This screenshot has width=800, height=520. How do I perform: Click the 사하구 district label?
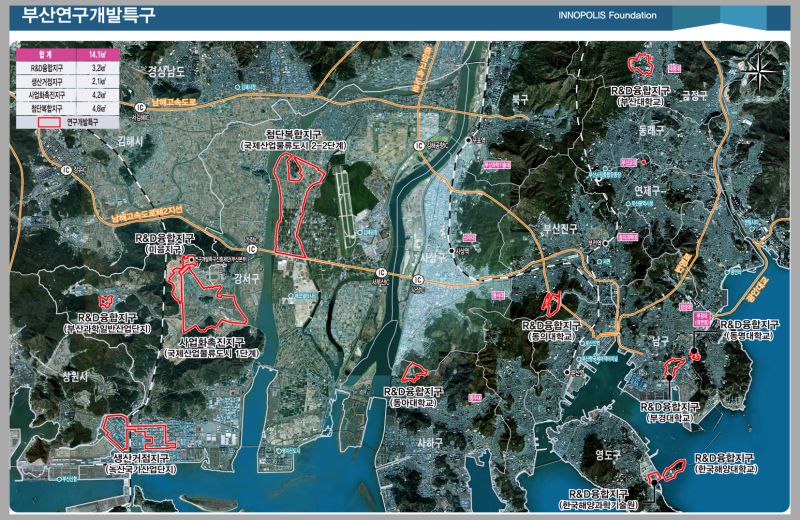[x=430, y=443]
